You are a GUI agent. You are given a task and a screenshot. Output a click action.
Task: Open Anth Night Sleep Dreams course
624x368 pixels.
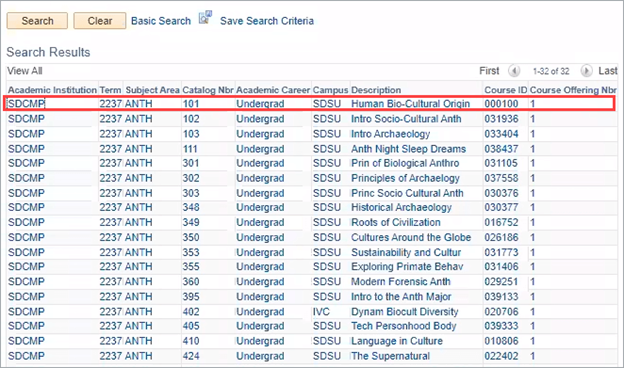point(408,149)
